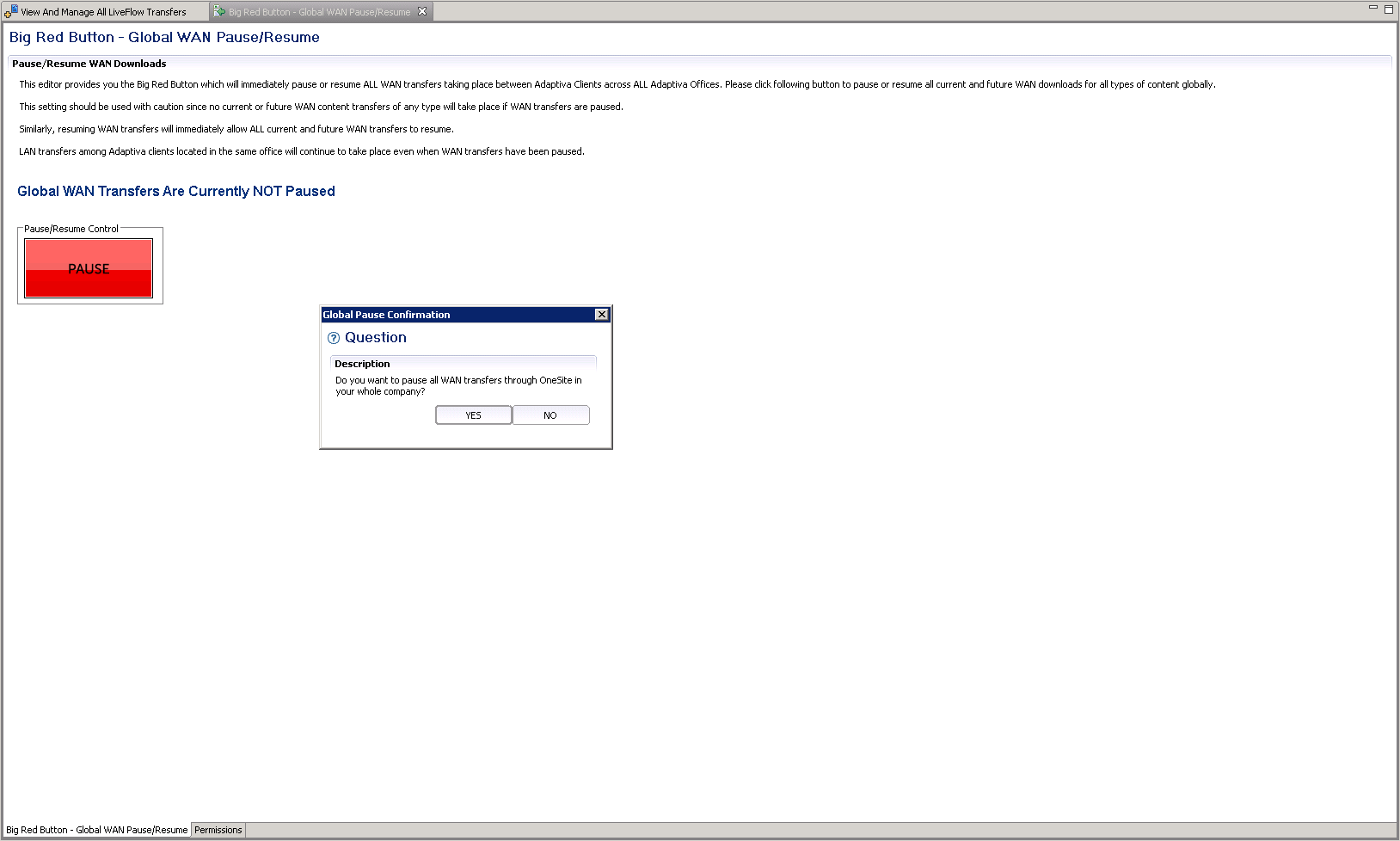This screenshot has height=841, width=1400.
Task: Click the line about LAN transfers among Adaptiva clients
Action: tap(302, 151)
